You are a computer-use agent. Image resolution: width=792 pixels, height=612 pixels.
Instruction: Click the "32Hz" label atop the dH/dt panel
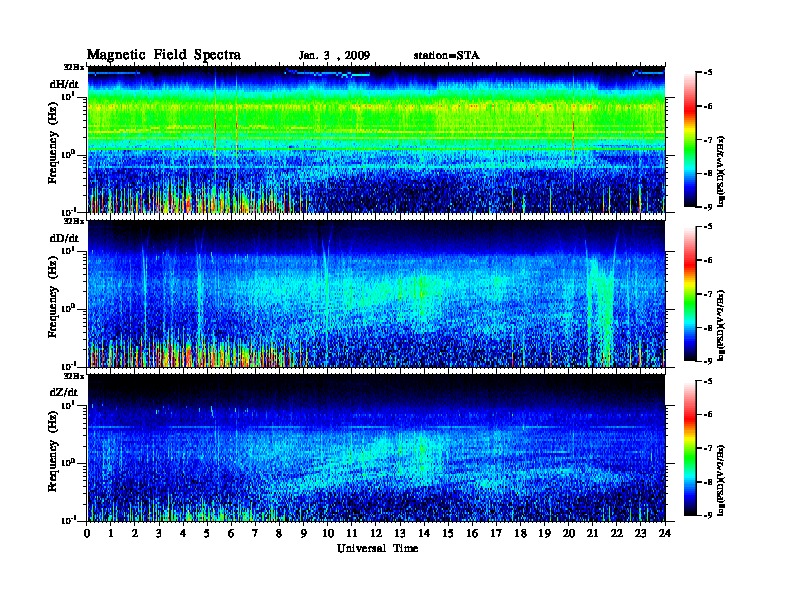(x=74, y=67)
